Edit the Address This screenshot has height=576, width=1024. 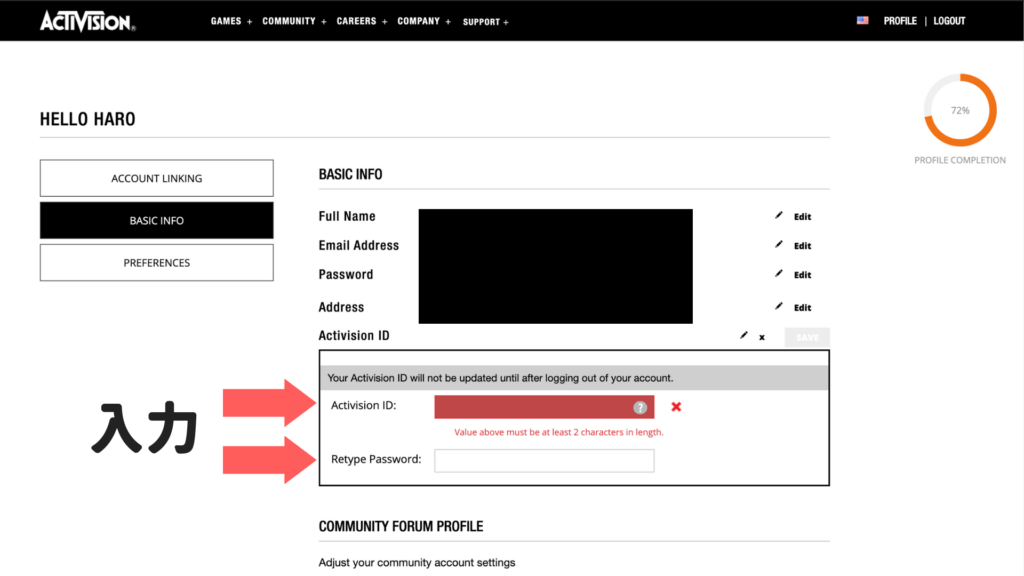pos(803,308)
